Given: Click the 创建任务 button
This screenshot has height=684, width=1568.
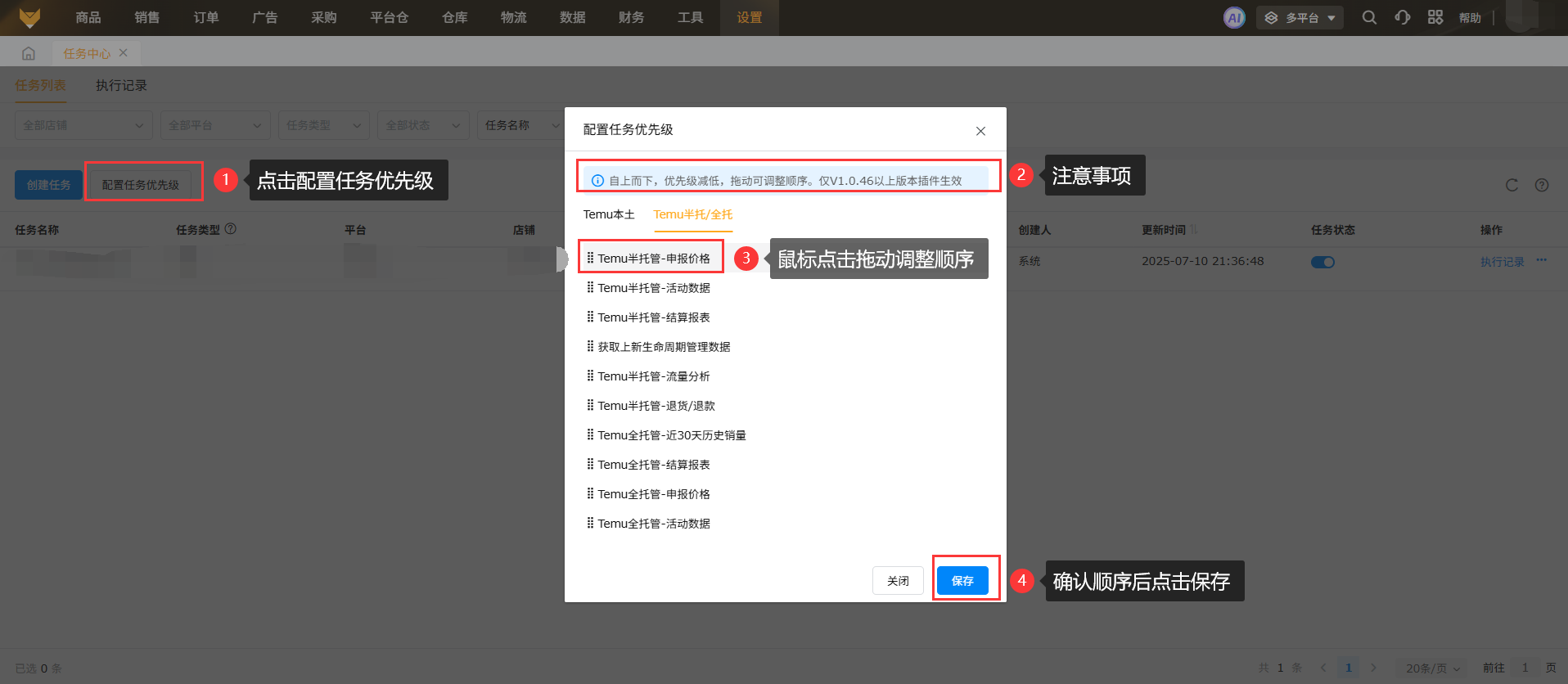Looking at the screenshot, I should coord(48,185).
